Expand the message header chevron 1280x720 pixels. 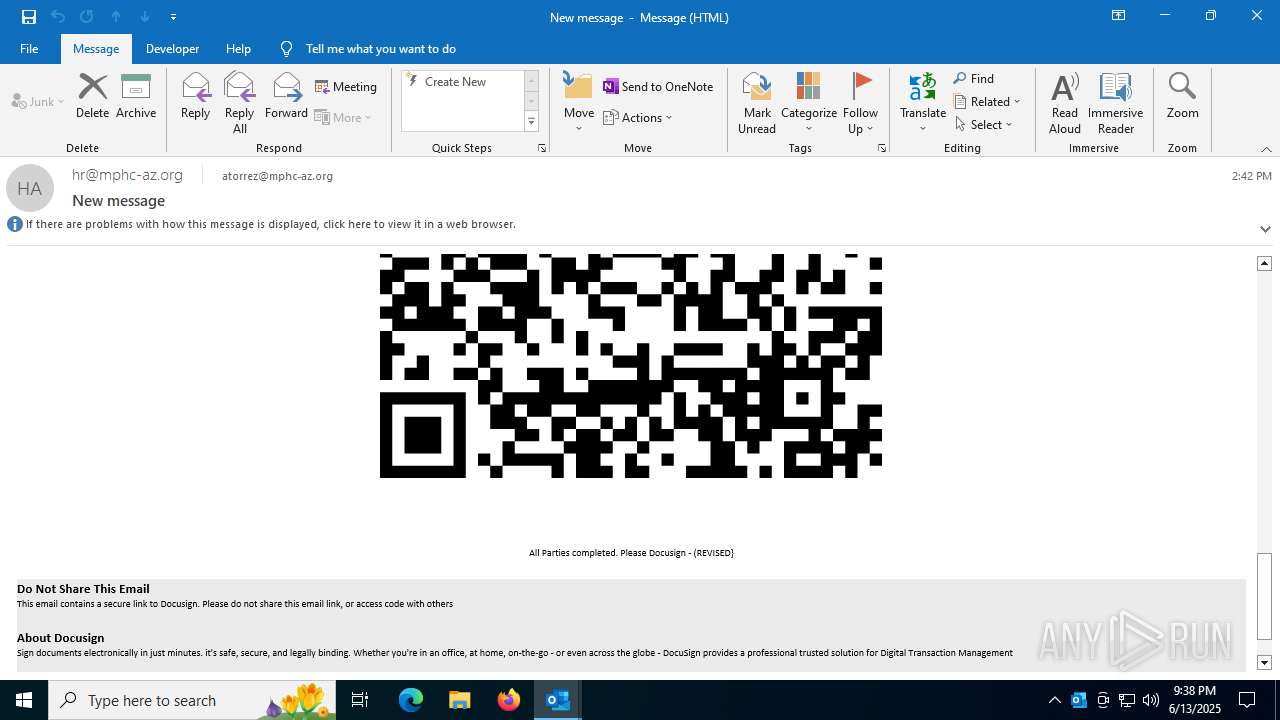pyautogui.click(x=1265, y=229)
